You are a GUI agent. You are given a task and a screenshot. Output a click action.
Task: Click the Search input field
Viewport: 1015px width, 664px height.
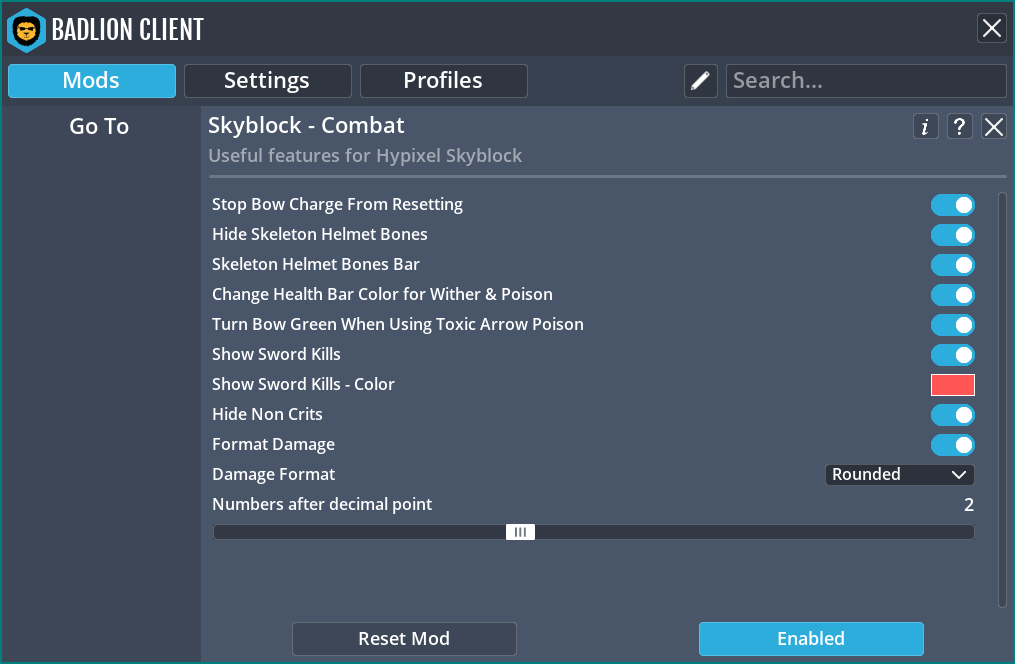(x=866, y=81)
